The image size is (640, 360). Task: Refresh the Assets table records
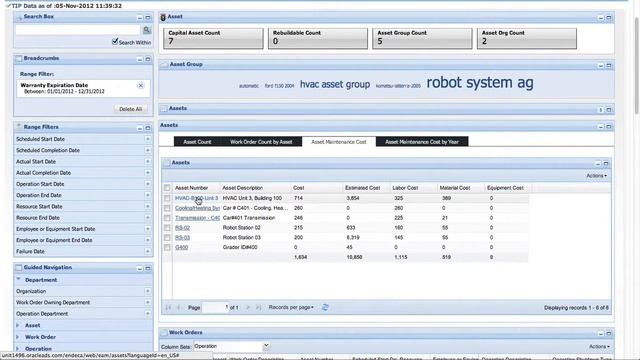[x=325, y=307]
